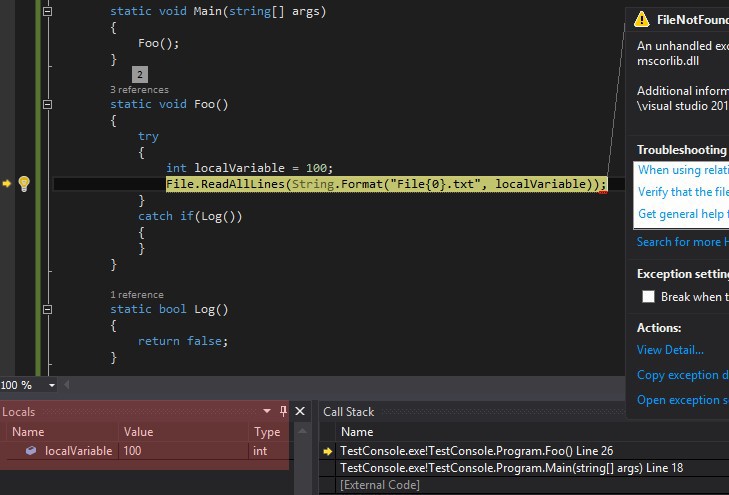Image resolution: width=729 pixels, height=495 pixels.
Task: Click the 'catch if(Log())' line
Action: [x=190, y=216]
